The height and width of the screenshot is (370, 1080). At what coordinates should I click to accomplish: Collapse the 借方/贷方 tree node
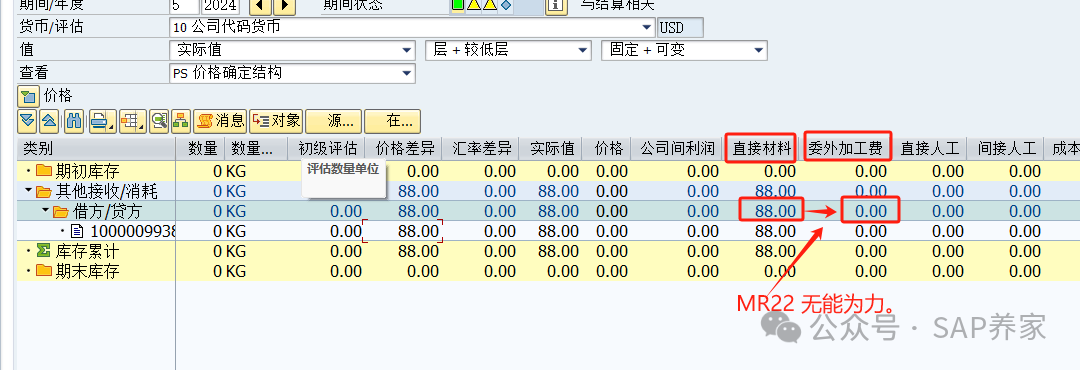click(45, 211)
